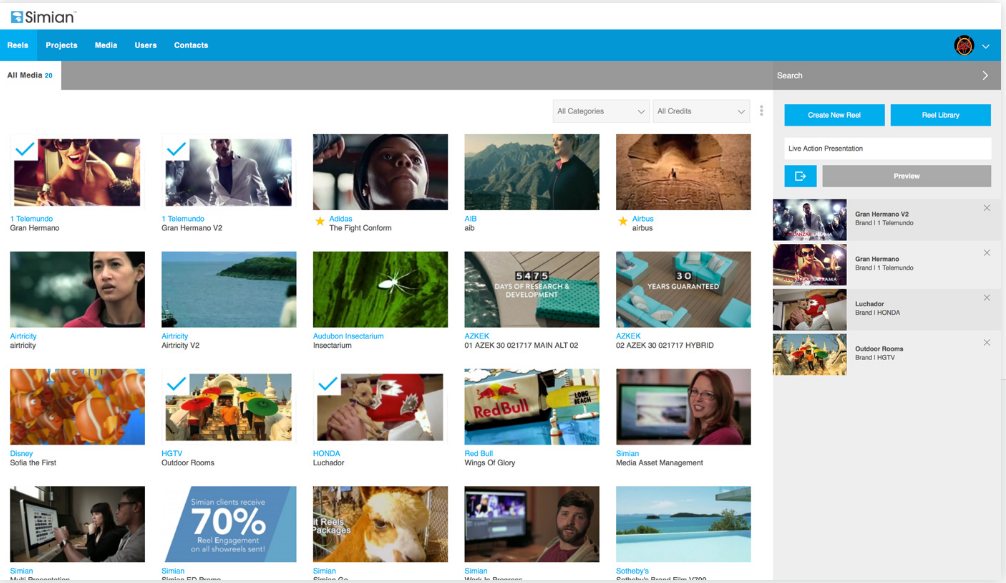Open the HONDA client link
Image resolution: width=1006 pixels, height=583 pixels.
pos(327,453)
